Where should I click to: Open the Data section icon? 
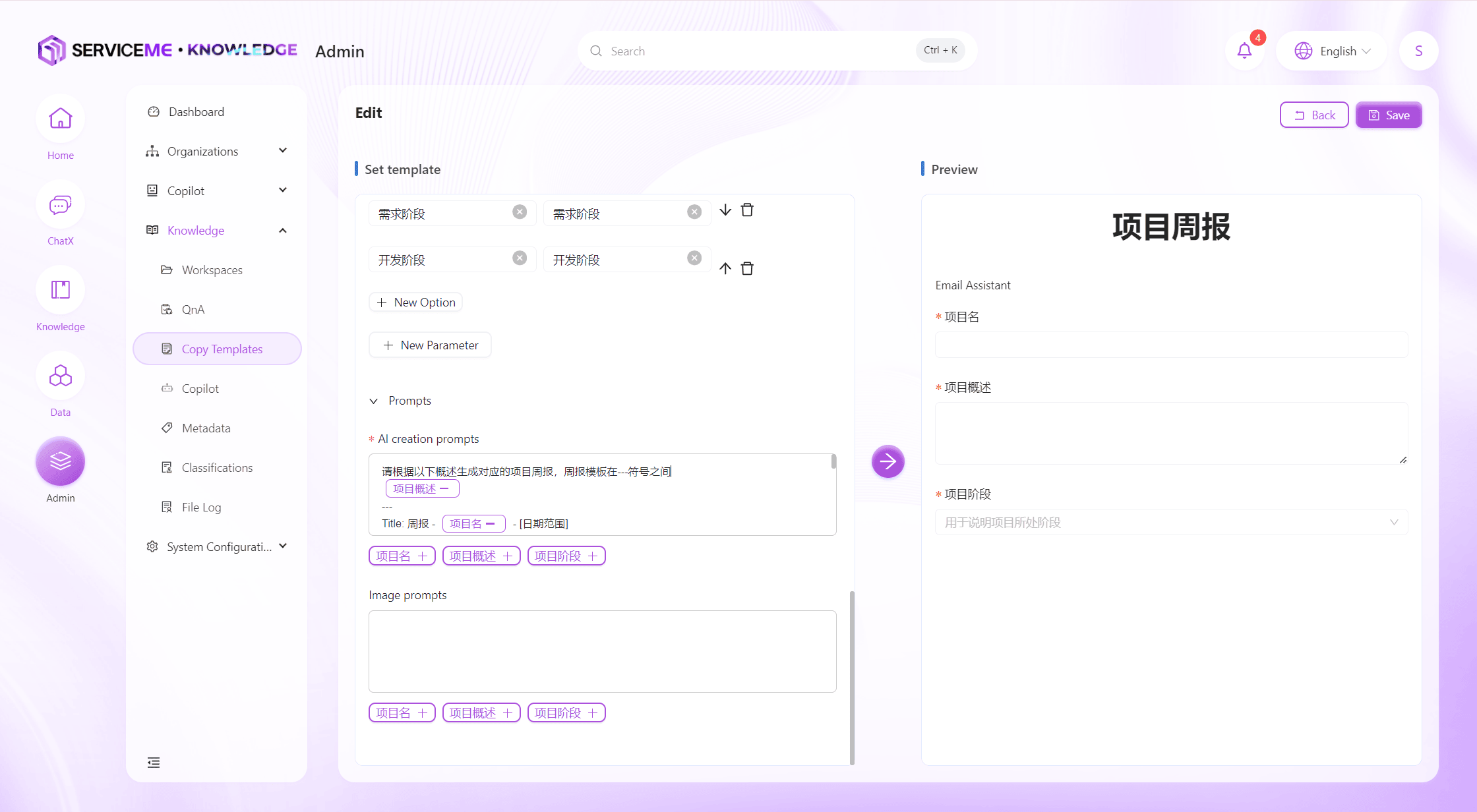coord(60,376)
